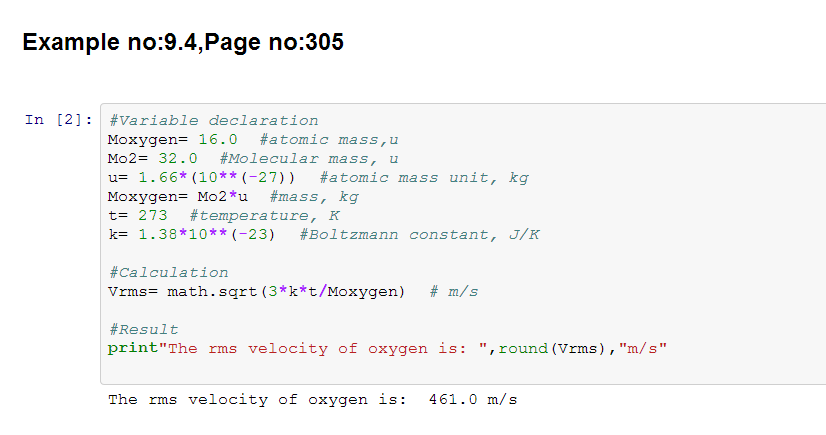This screenshot has width=826, height=435.
Task: Click the 'Moxygen= Mo2*u' assignment line
Action: tap(177, 196)
